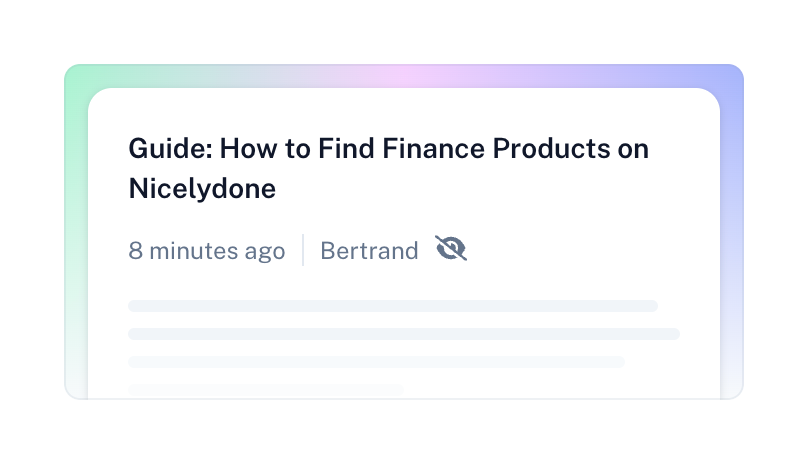Screen dimensions: 808x464
Task: Select the second, longest placeholder line
Action: (x=403, y=334)
